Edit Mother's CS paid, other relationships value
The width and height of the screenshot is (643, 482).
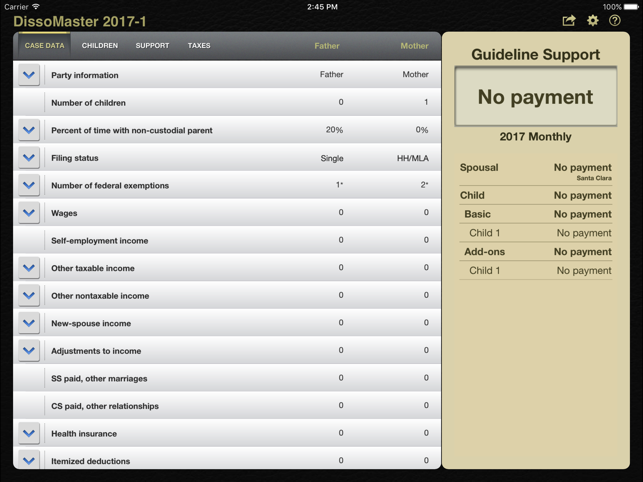[426, 405]
